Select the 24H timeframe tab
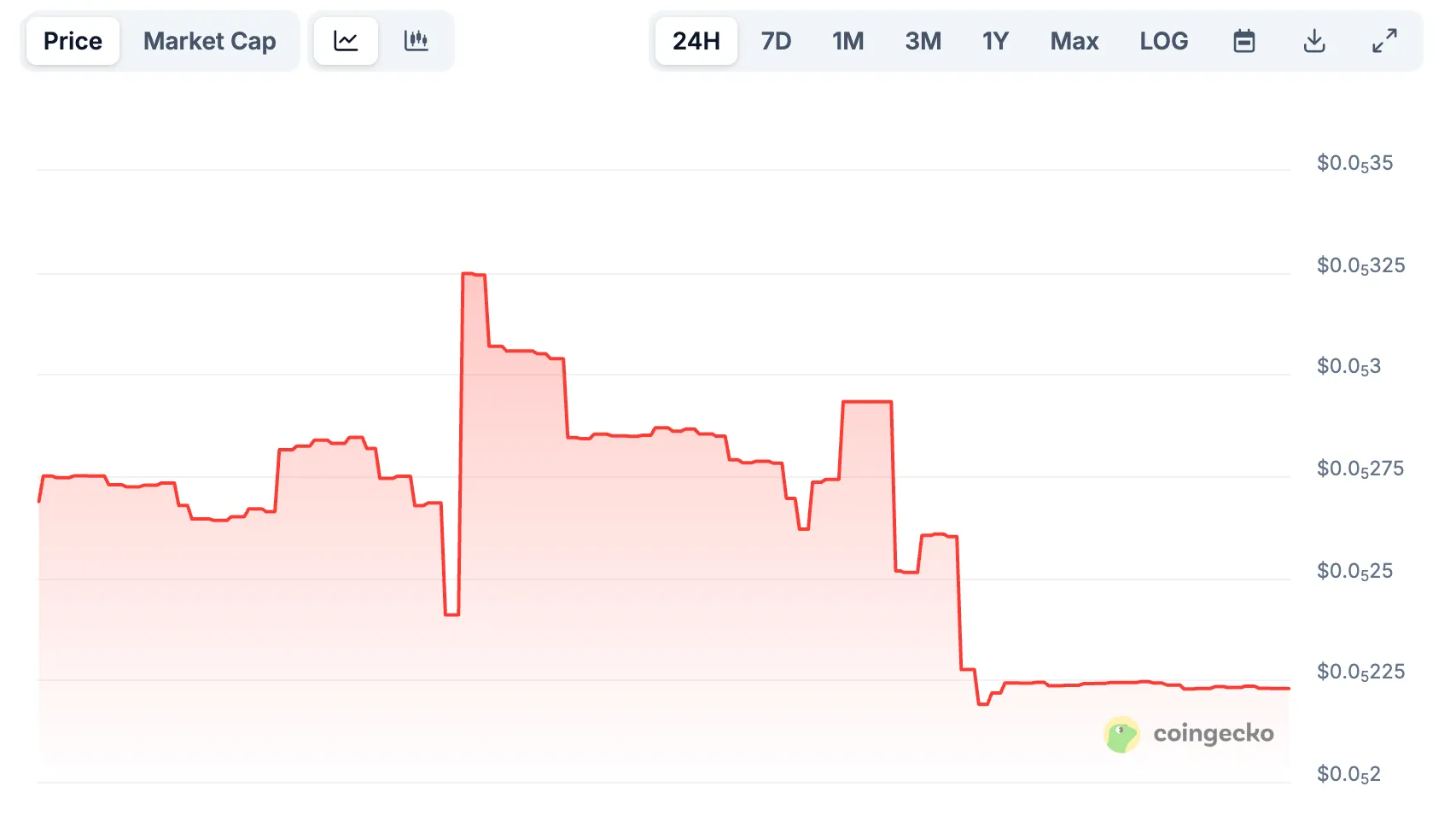 pos(696,40)
